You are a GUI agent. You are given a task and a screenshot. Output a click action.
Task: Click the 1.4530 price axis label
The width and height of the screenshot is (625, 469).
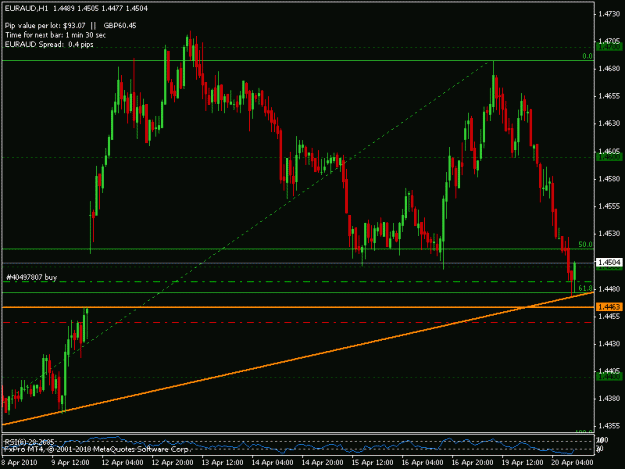pyautogui.click(x=609, y=234)
